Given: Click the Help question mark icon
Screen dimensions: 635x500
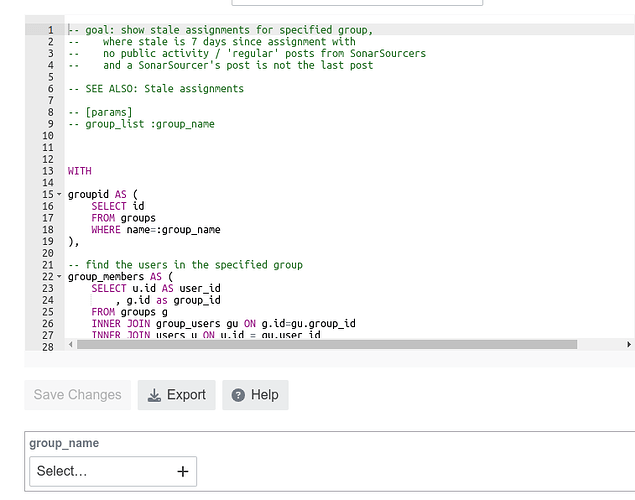Looking at the screenshot, I should tap(238, 395).
